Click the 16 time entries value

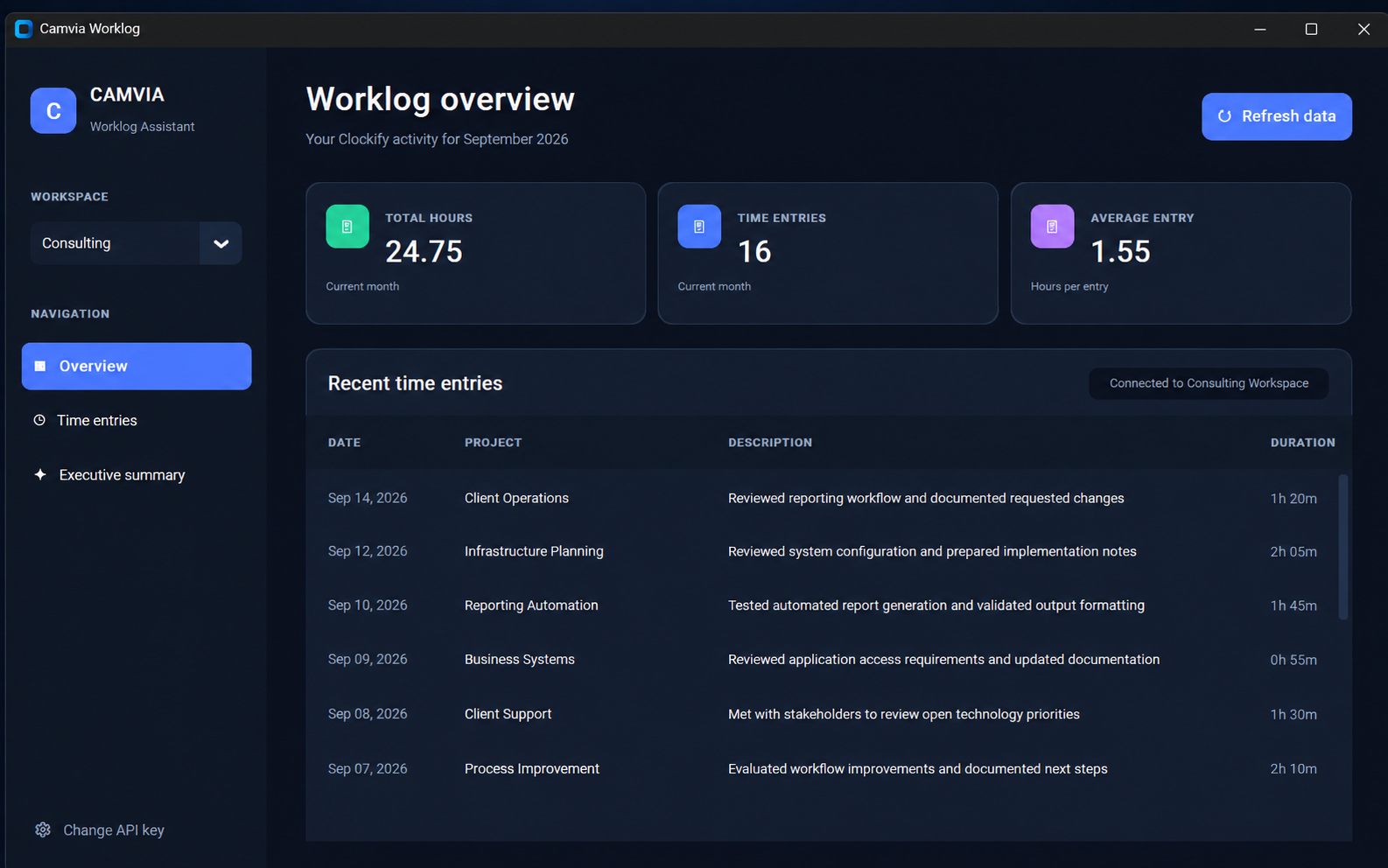tap(754, 252)
